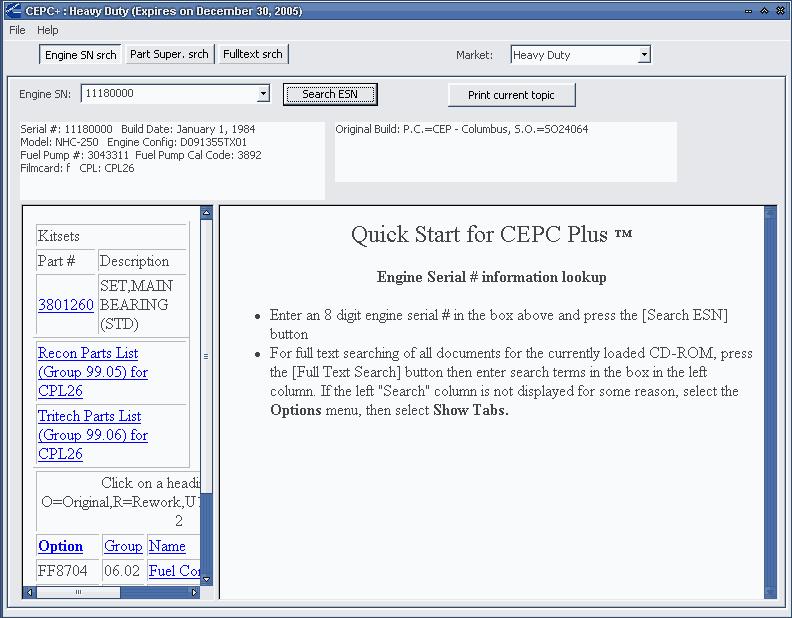
Task: Sort by the Option column heading
Action: tap(61, 546)
